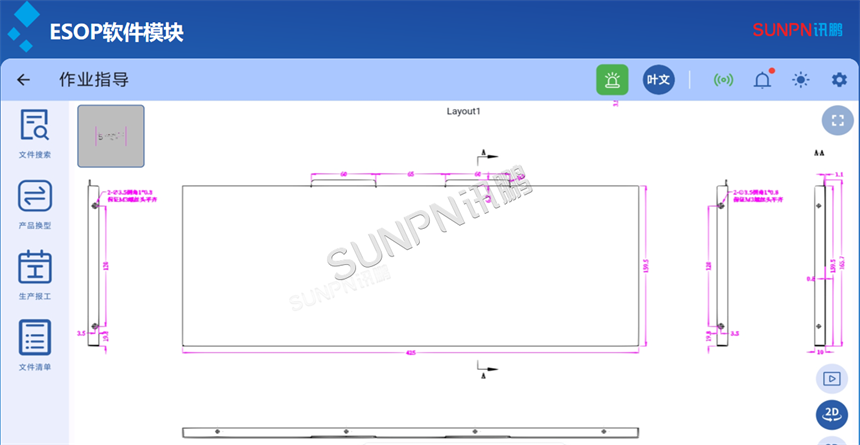Play the instruction video
This screenshot has height=445, width=860.
pyautogui.click(x=831, y=378)
